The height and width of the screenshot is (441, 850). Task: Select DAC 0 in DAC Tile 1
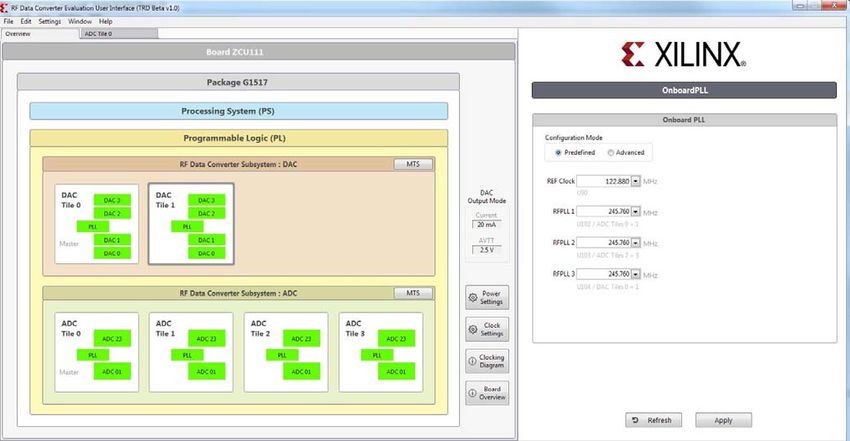point(207,253)
